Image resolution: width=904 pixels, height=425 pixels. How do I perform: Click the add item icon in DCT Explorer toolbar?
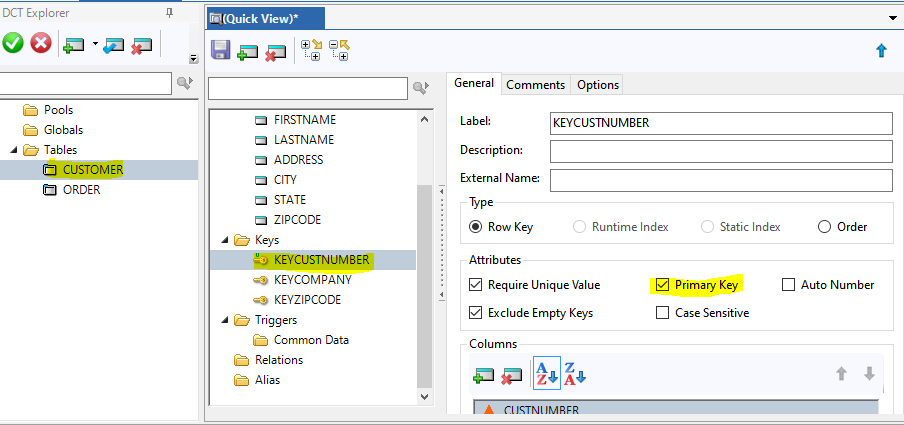tap(75, 45)
